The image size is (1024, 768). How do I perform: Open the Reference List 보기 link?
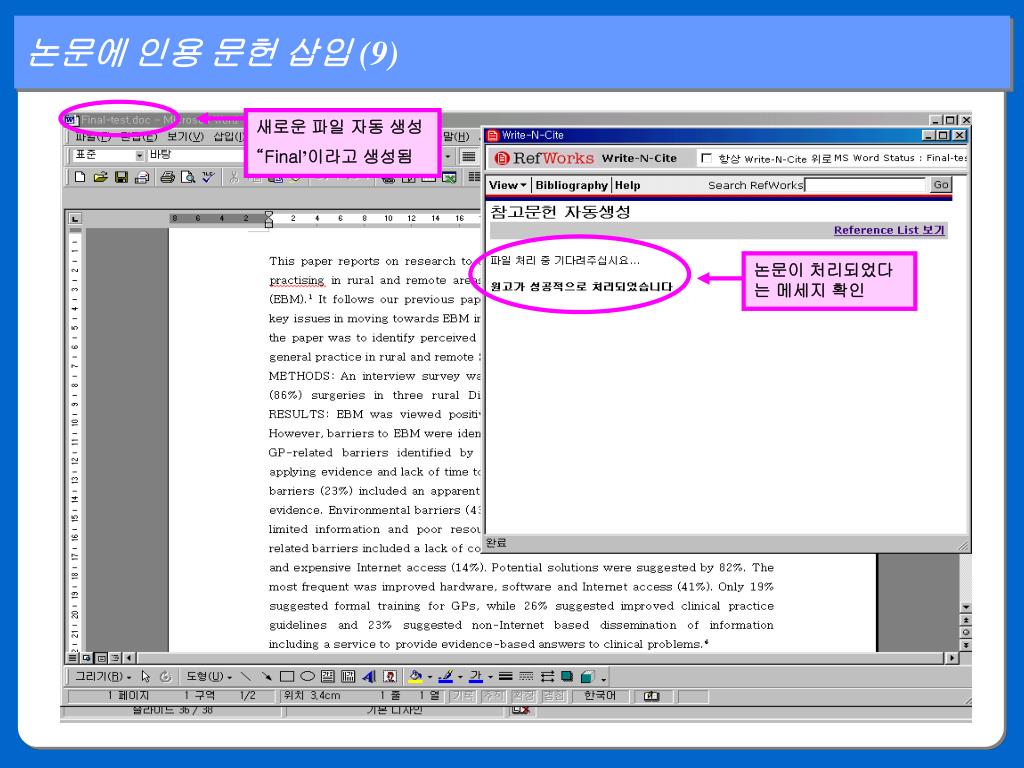click(x=889, y=230)
